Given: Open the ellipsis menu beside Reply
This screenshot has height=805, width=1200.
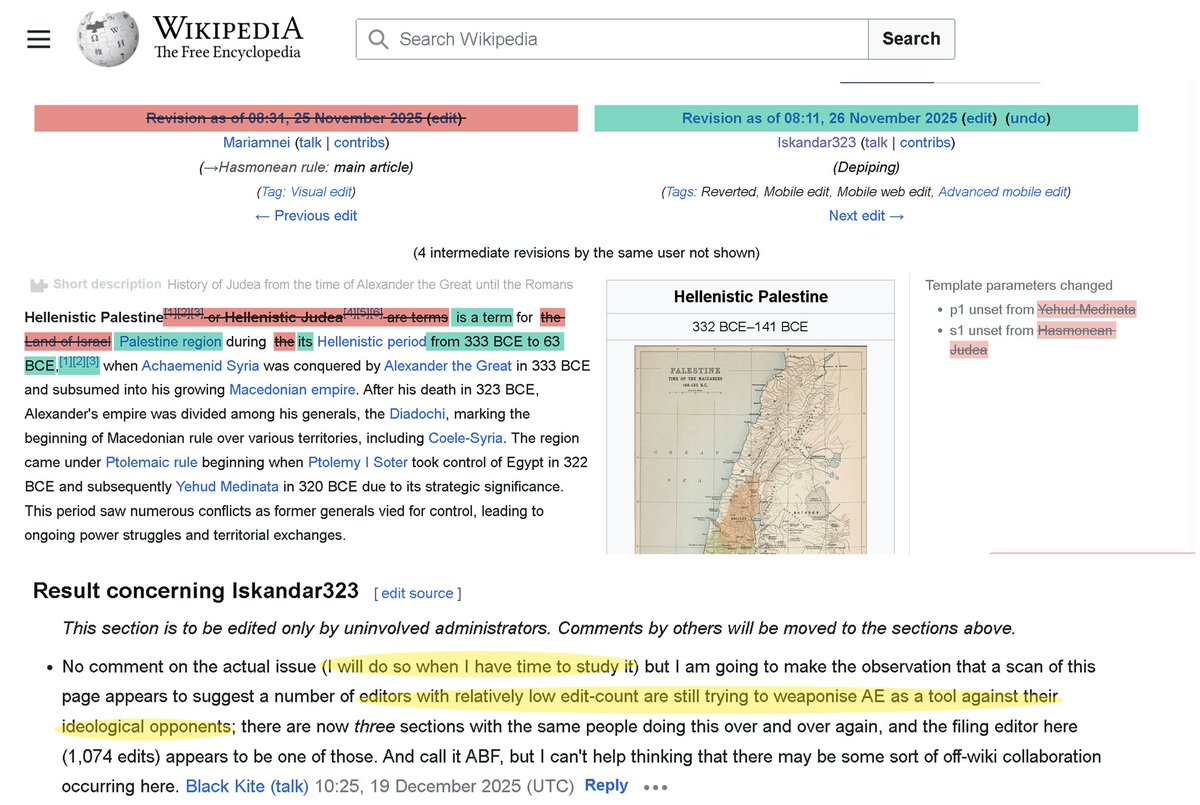Looking at the screenshot, I should [655, 787].
